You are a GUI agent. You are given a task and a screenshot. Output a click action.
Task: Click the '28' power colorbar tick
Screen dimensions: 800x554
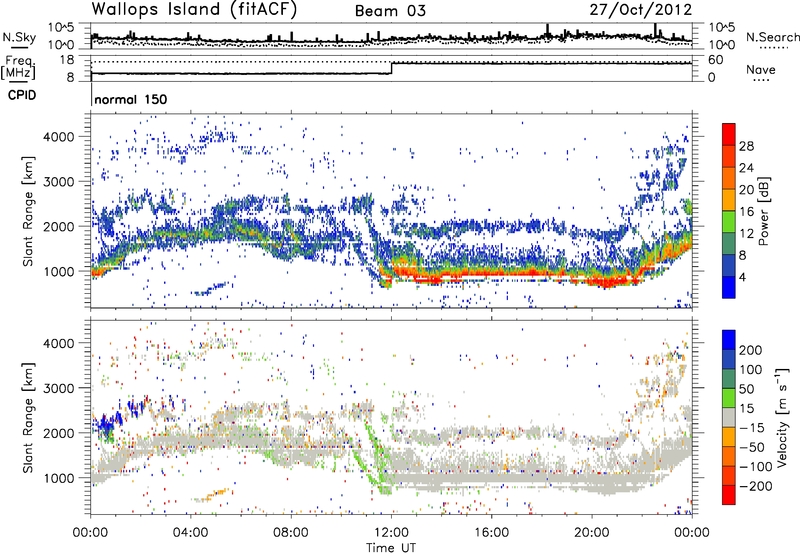point(746,146)
